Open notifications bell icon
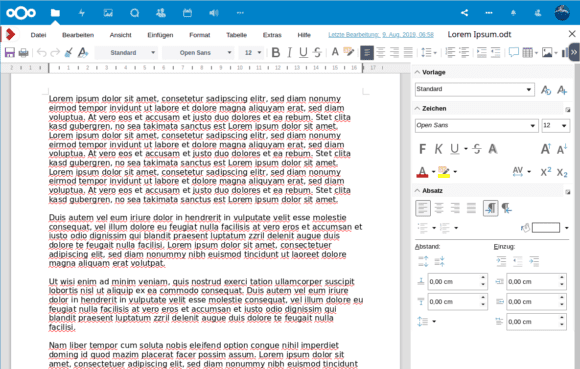 513,13
